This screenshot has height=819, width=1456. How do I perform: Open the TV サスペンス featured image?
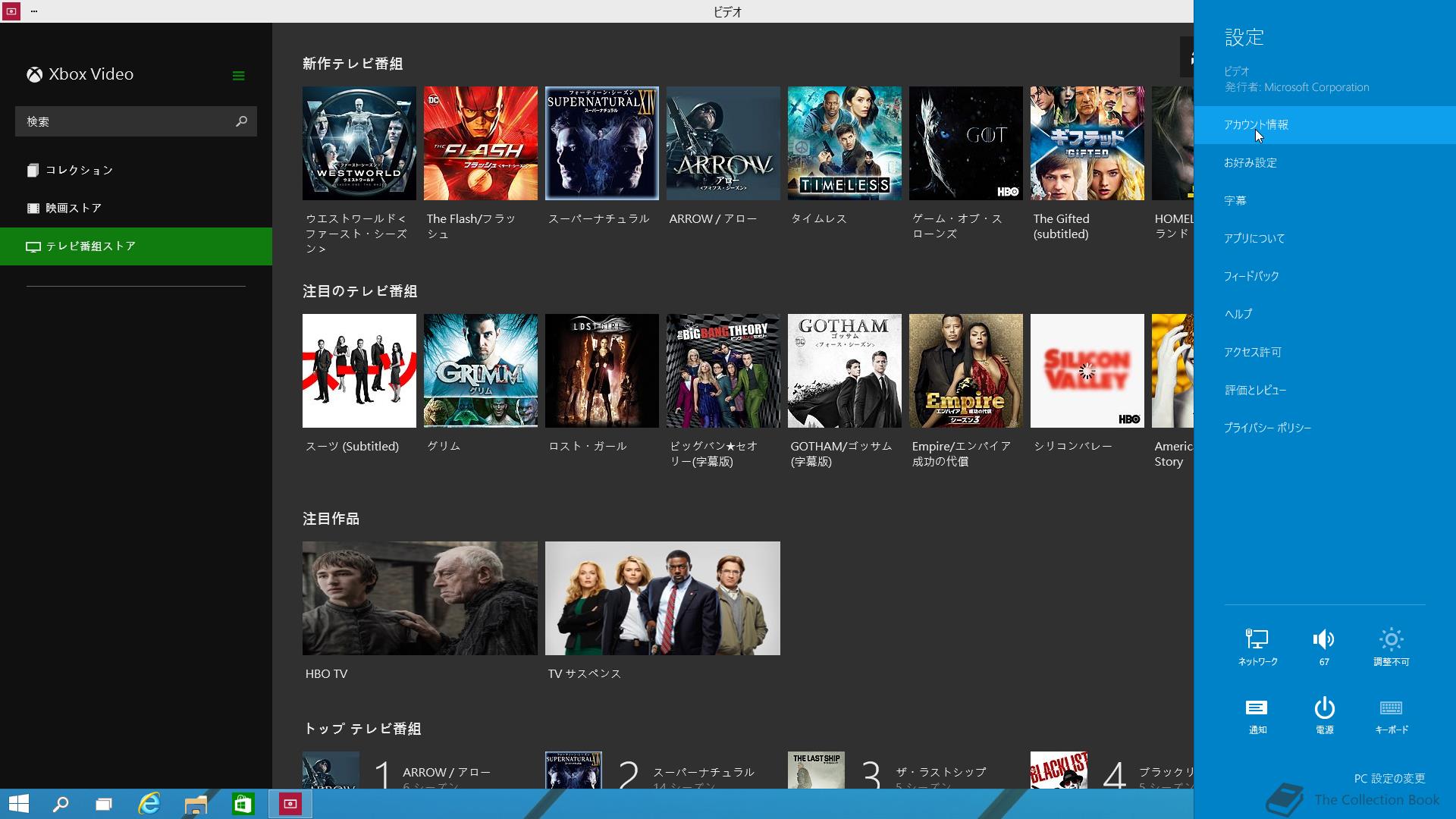click(663, 598)
